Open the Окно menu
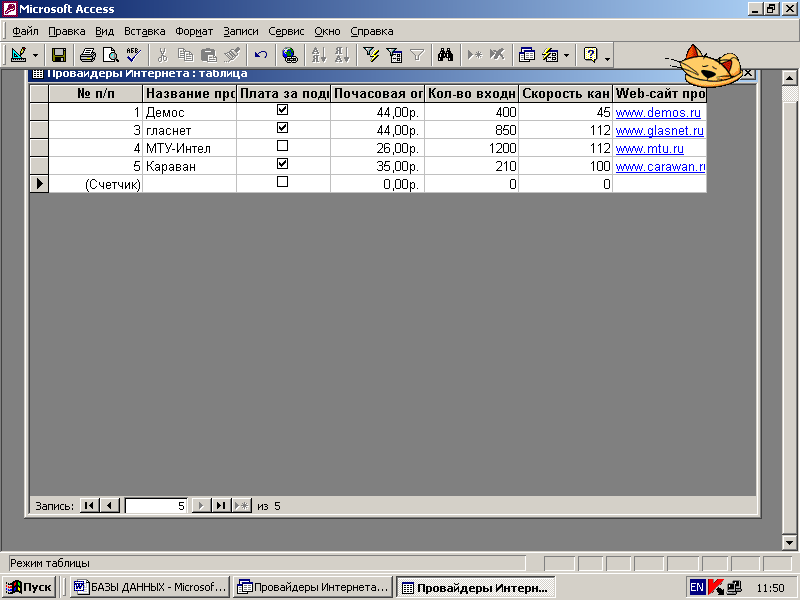Viewport: 800px width, 600px height. (x=327, y=32)
